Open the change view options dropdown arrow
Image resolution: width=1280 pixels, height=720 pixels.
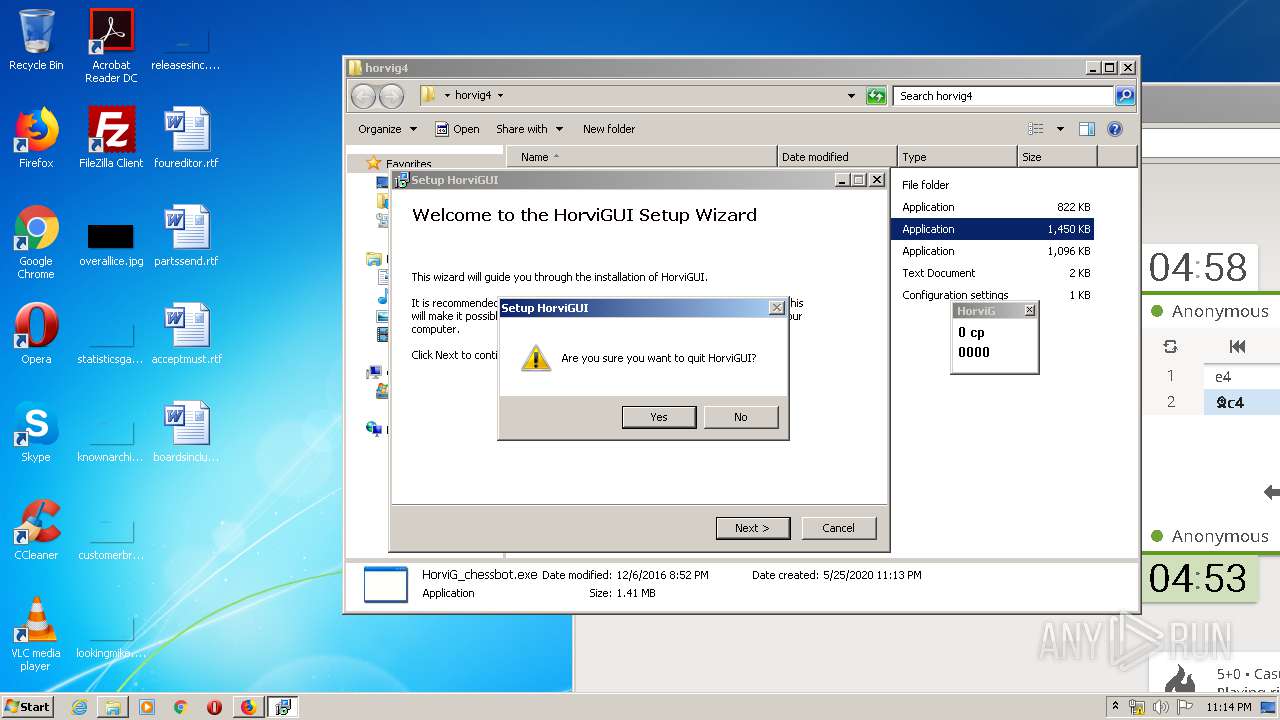pos(1060,129)
